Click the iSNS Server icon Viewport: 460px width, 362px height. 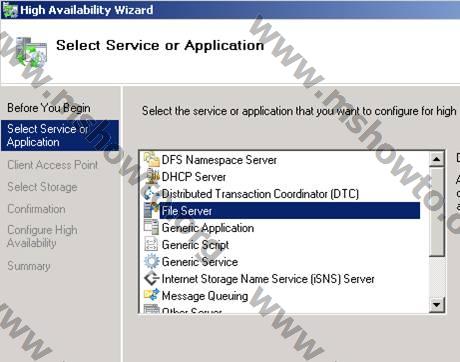(x=152, y=278)
